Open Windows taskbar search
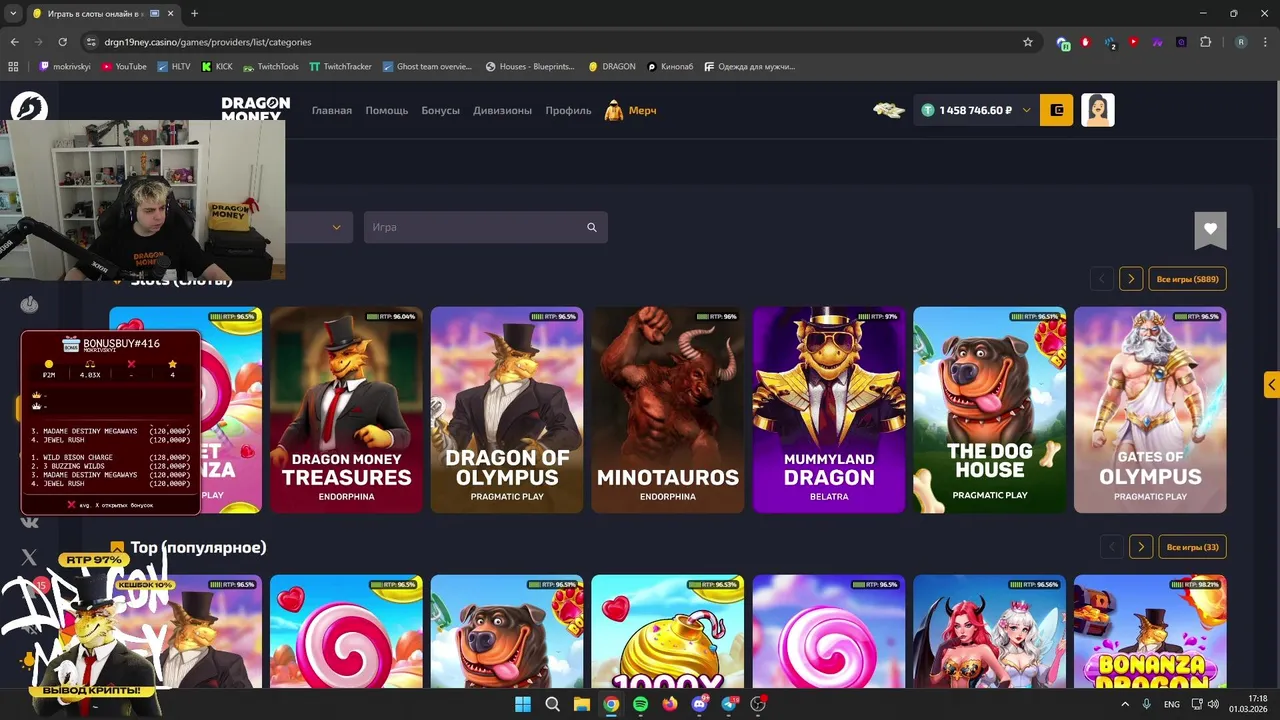 tap(552, 704)
